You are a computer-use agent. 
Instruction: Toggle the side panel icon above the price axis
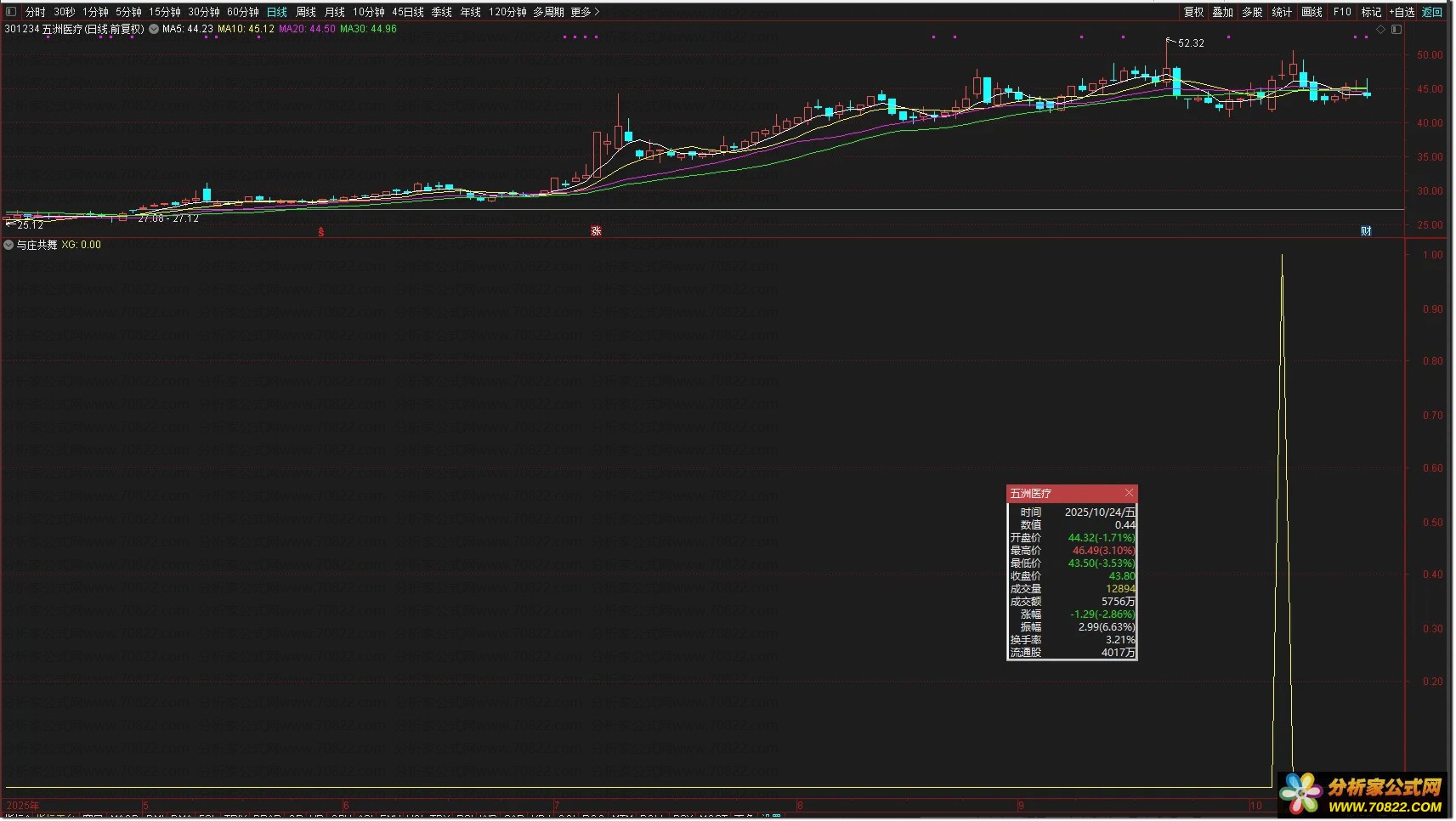1397,30
